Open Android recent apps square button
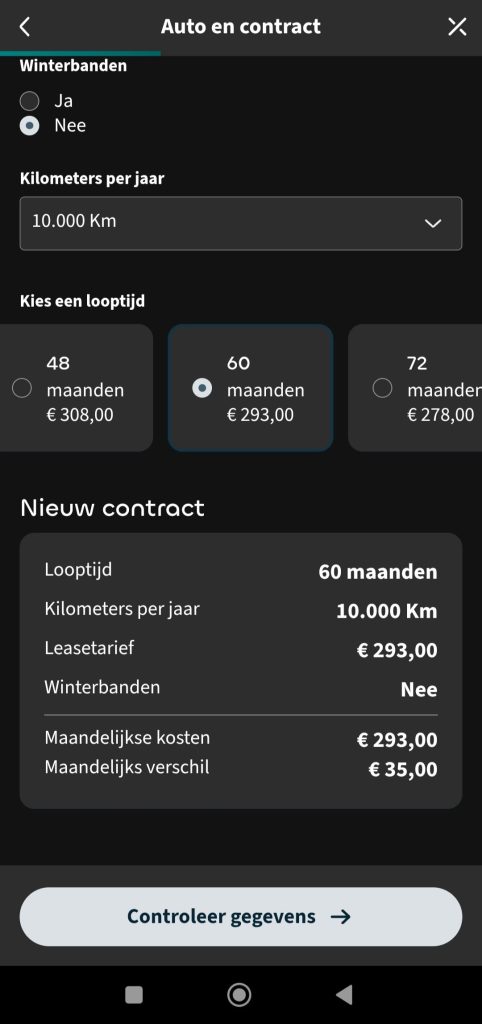Screen dimensions: 482x1024 [x=134, y=995]
